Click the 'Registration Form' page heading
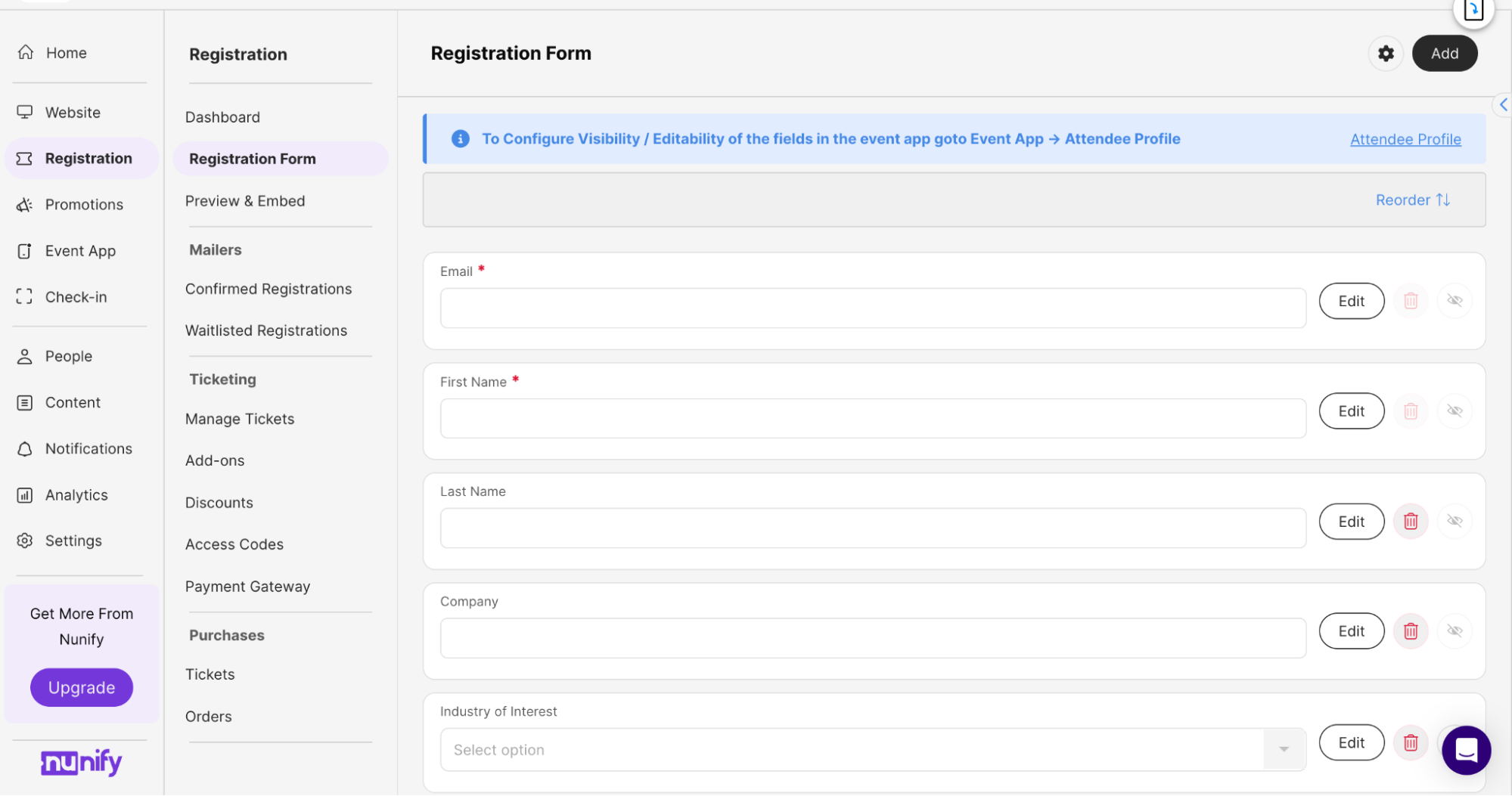The image size is (1512, 796). click(511, 54)
